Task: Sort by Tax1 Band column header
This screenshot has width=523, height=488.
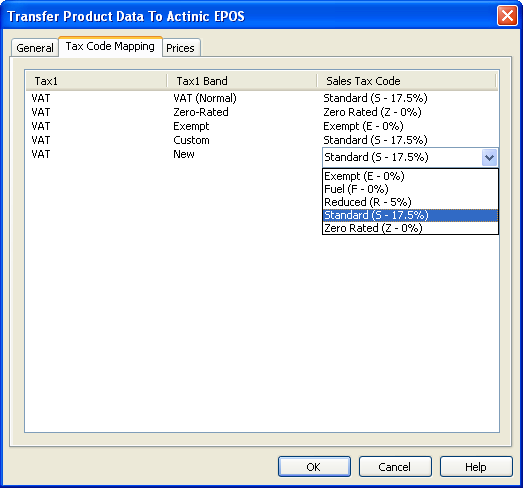Action: [x=241, y=81]
